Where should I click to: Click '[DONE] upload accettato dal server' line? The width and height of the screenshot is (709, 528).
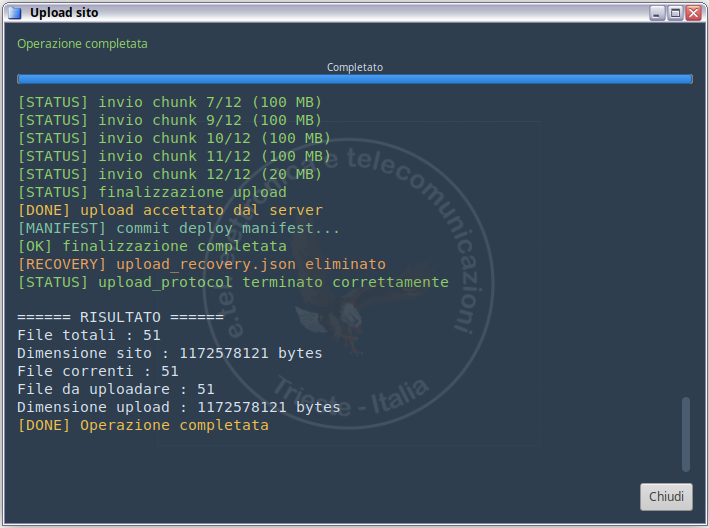click(x=170, y=210)
